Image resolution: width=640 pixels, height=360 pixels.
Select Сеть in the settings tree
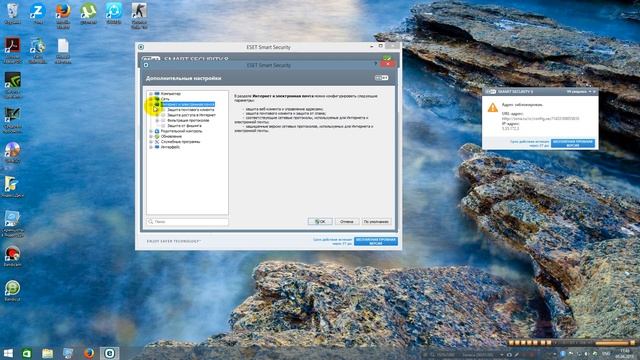pos(165,99)
